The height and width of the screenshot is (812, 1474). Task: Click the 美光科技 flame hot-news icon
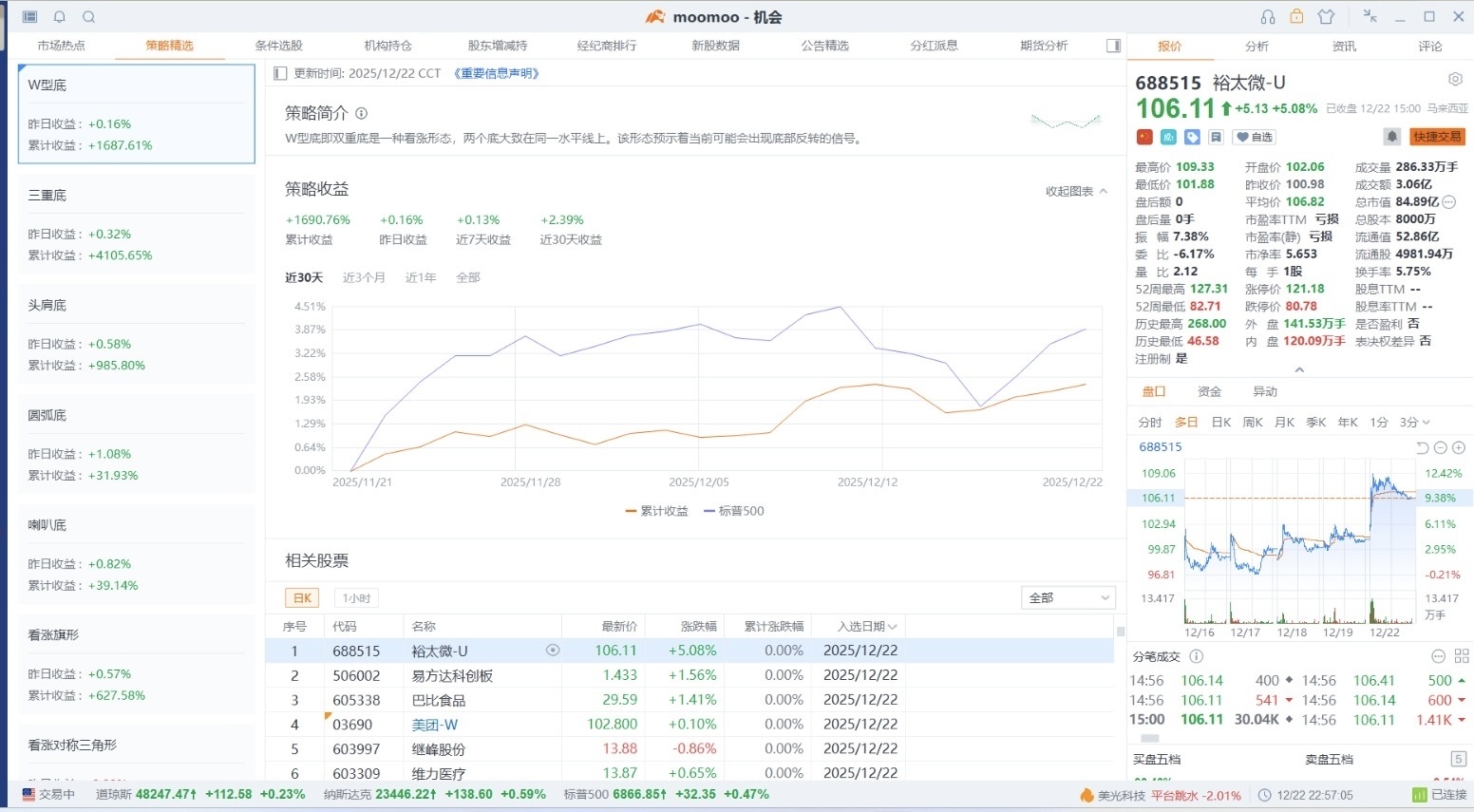click(x=1087, y=795)
